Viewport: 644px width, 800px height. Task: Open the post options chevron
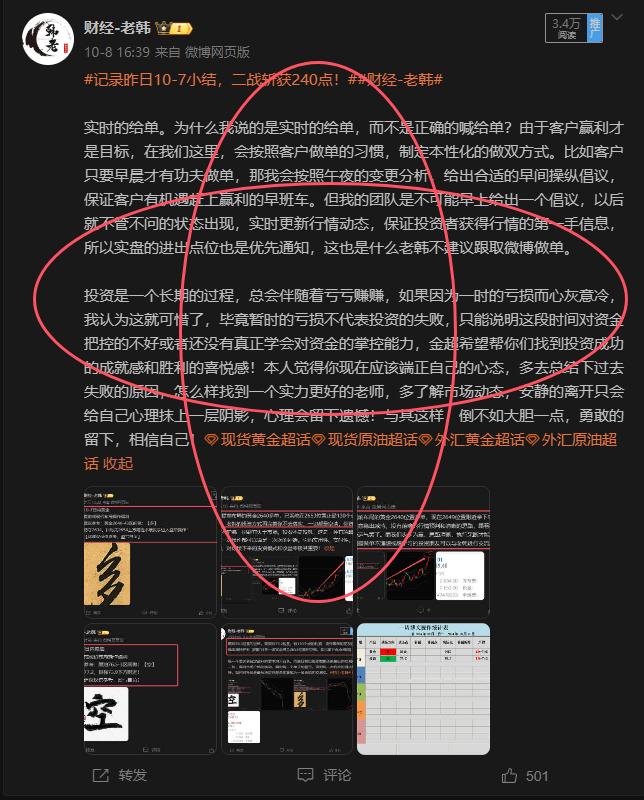click(x=617, y=18)
